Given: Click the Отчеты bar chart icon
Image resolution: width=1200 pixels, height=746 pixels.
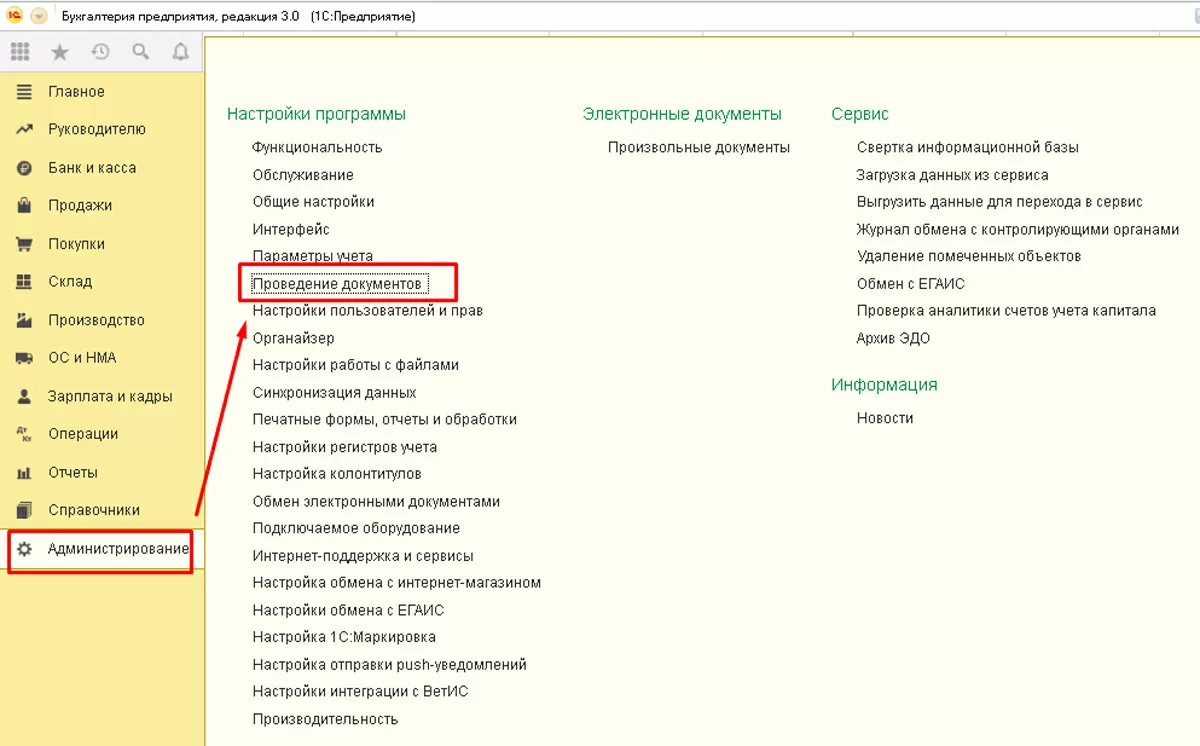Looking at the screenshot, I should (24, 472).
